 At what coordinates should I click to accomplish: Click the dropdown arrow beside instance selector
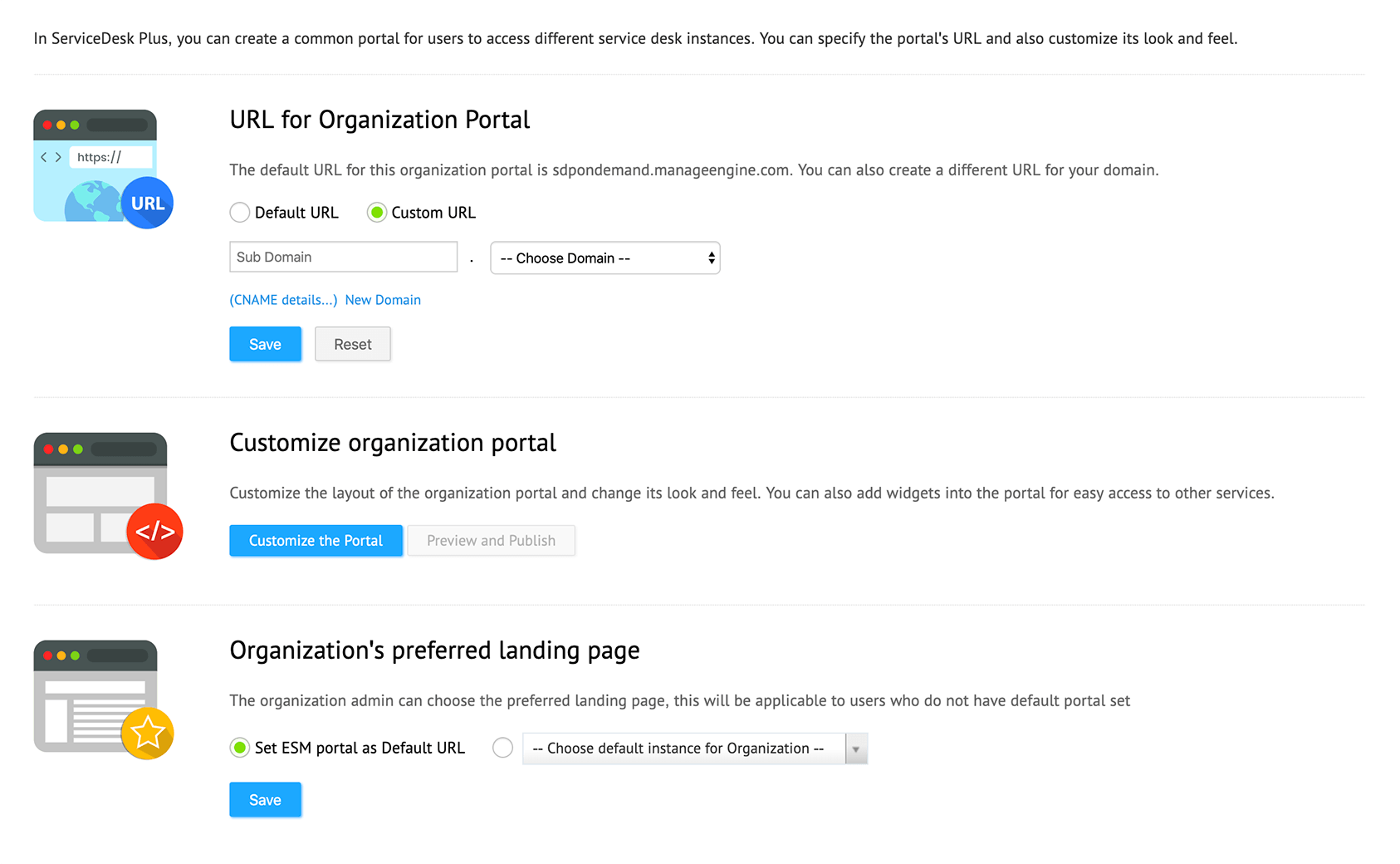(x=856, y=748)
